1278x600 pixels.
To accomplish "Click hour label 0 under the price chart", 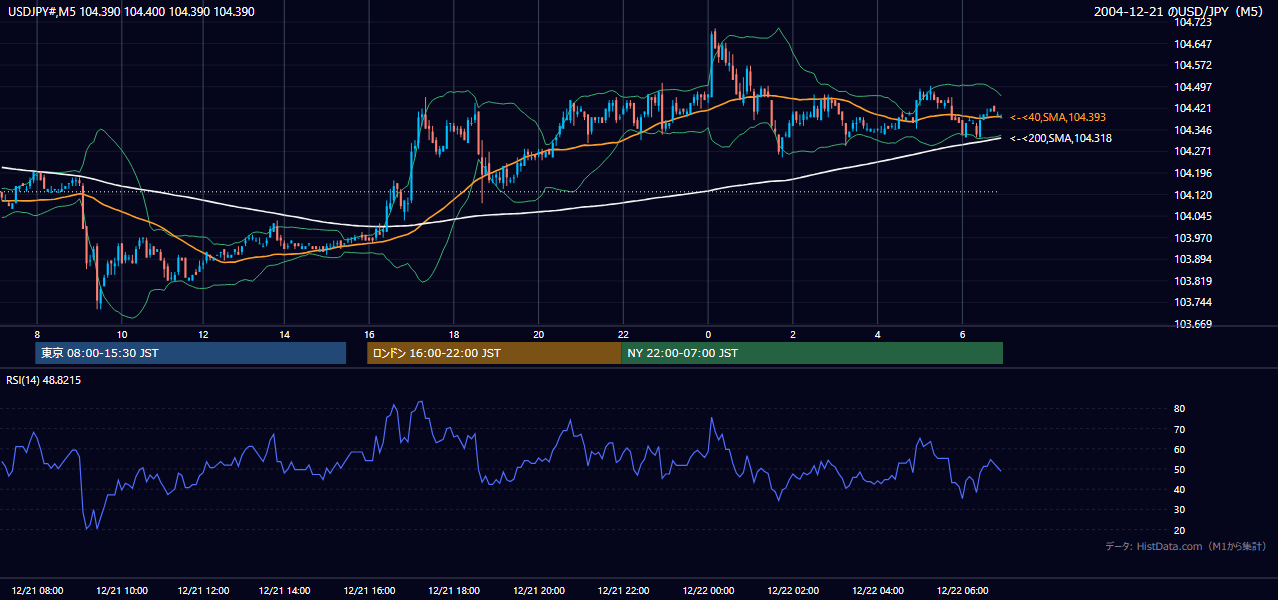I will (708, 334).
